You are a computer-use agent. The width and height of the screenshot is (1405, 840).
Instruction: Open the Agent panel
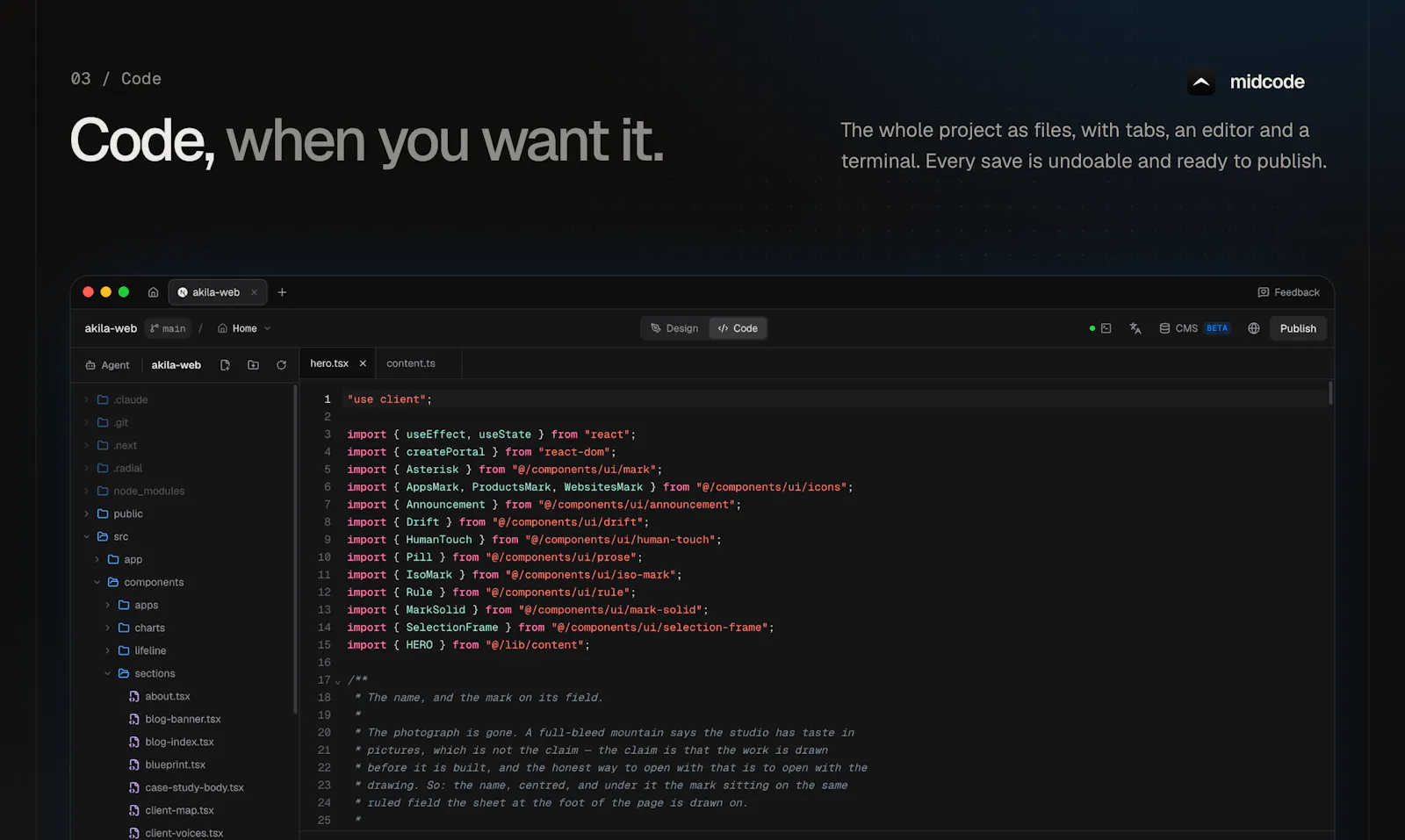pos(107,365)
